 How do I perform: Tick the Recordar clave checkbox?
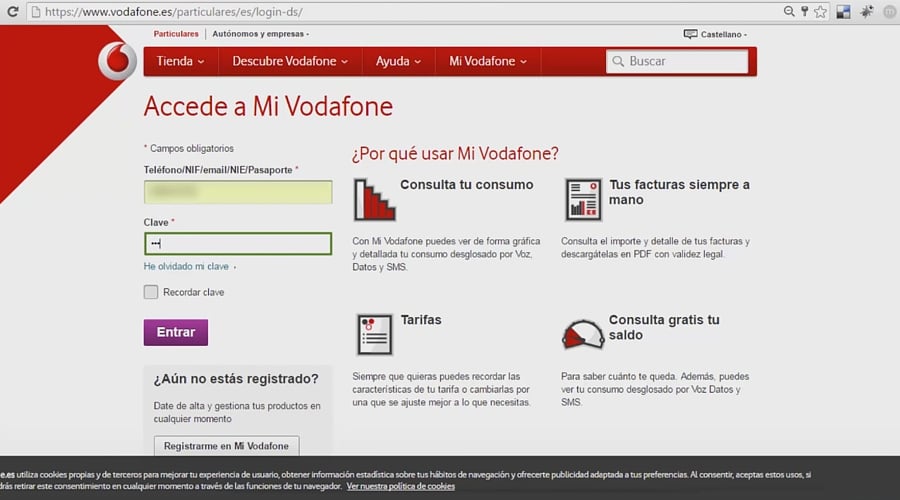(x=151, y=292)
